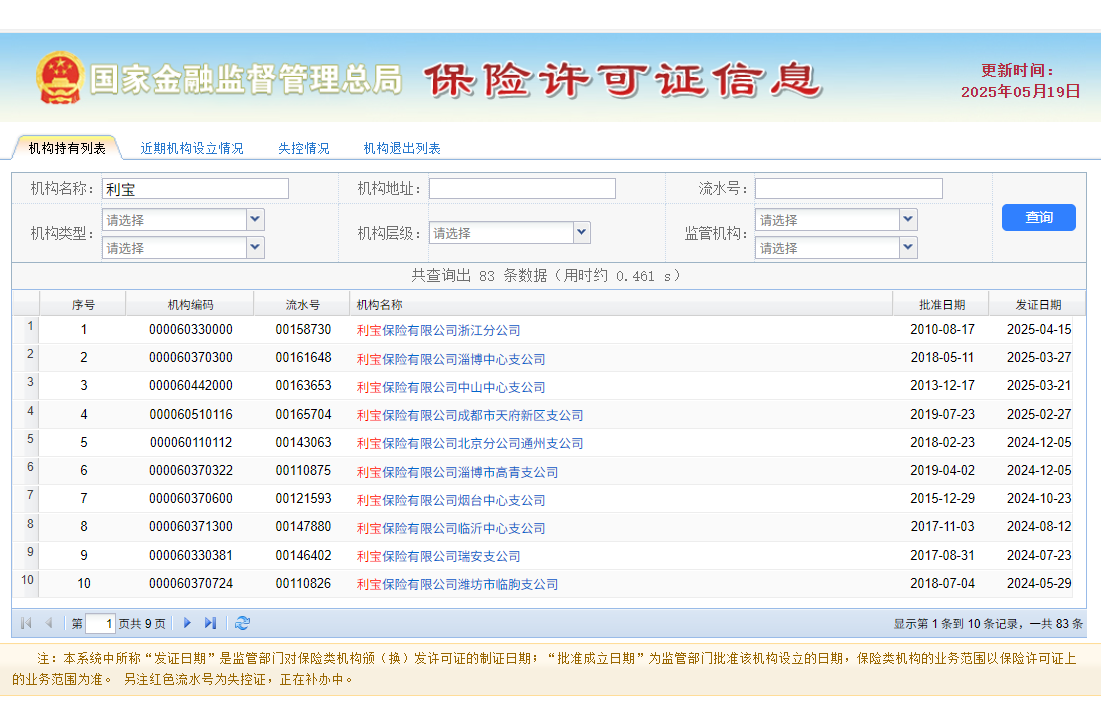Open 利宝保险有限公司临沂中心支公司 link
The width and height of the screenshot is (1101, 703).
coord(451,528)
